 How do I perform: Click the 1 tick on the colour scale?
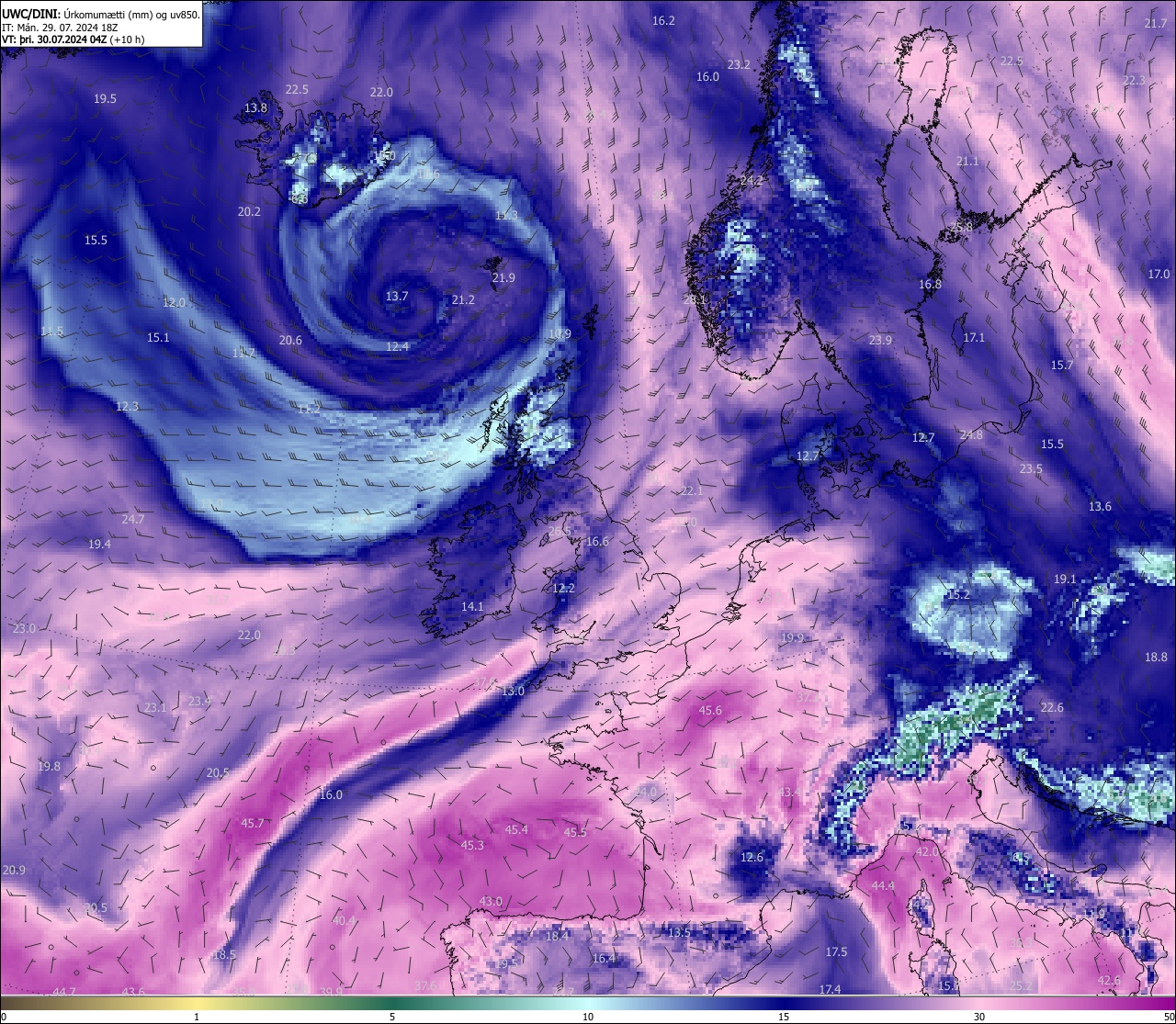coord(197,1017)
